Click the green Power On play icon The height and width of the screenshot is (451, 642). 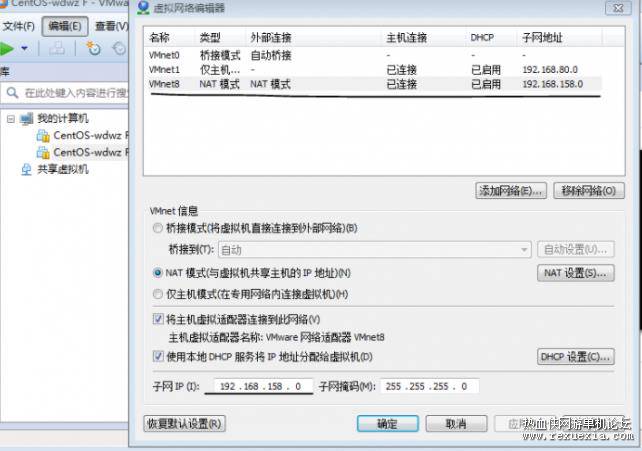pyautogui.click(x=7, y=49)
